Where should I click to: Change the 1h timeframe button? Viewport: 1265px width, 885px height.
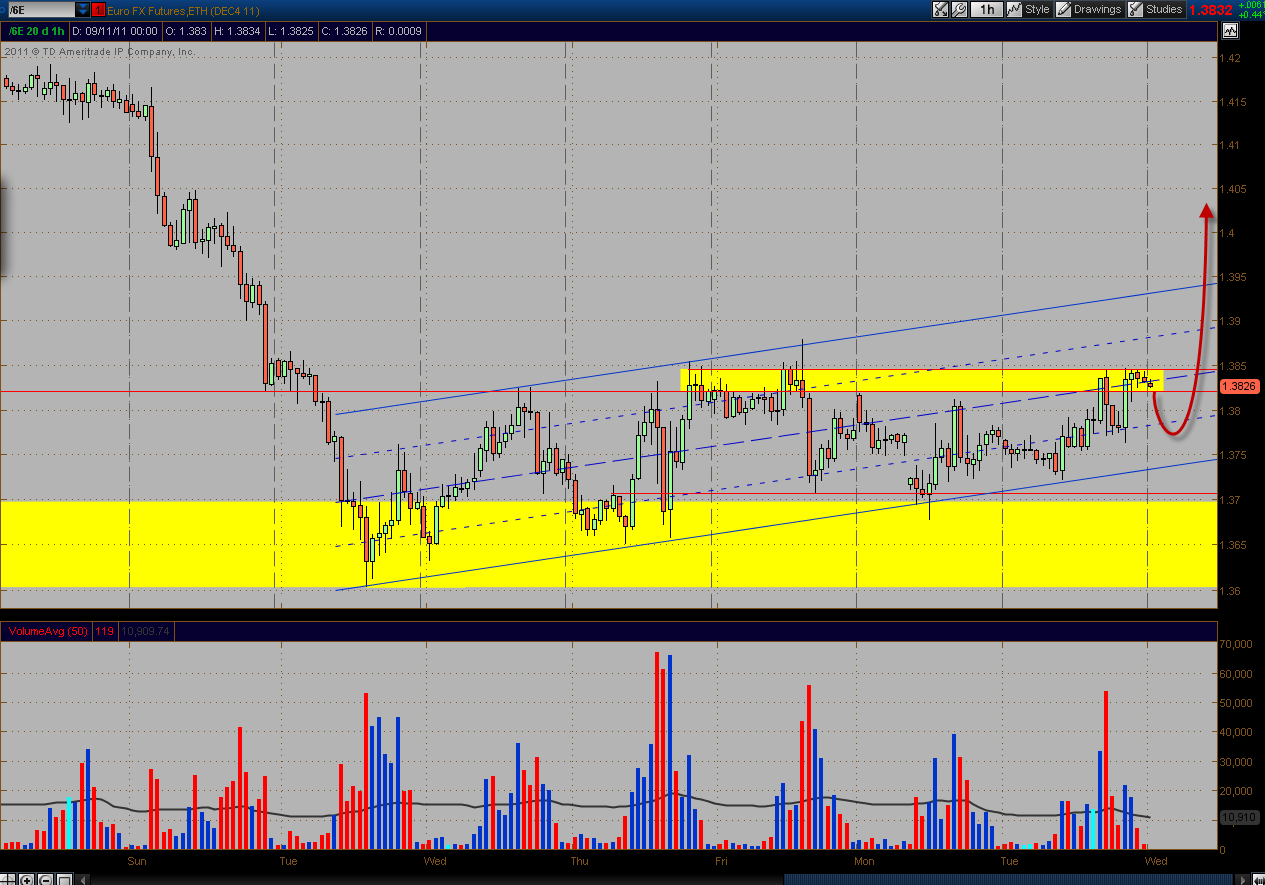coord(986,9)
